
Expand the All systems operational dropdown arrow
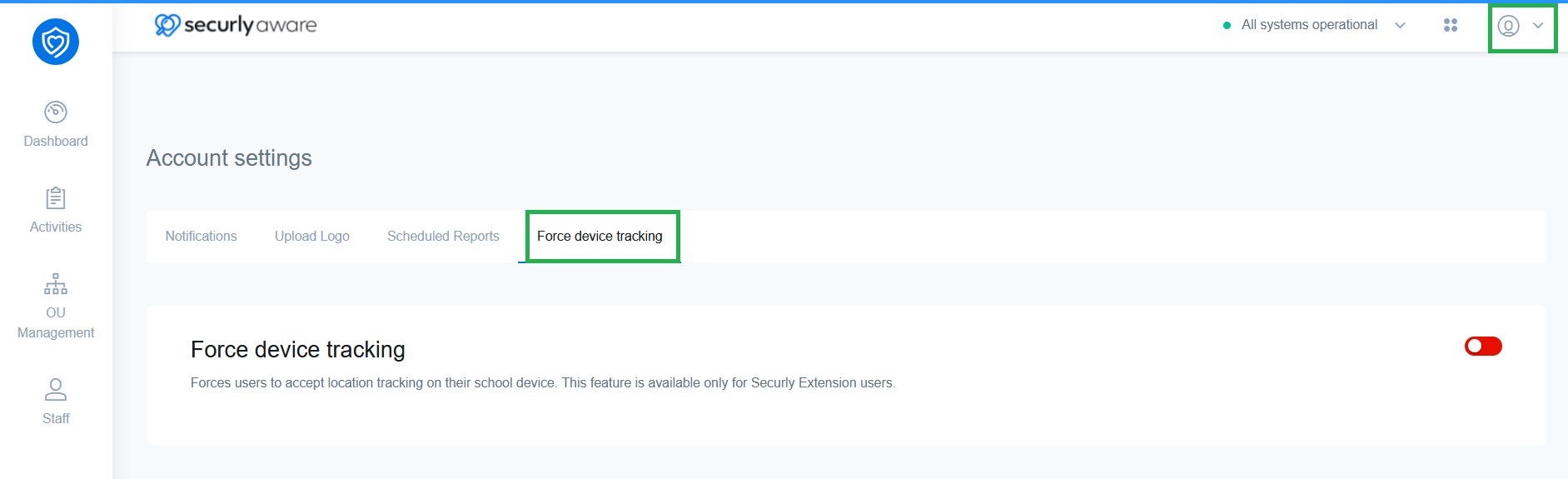[1400, 25]
